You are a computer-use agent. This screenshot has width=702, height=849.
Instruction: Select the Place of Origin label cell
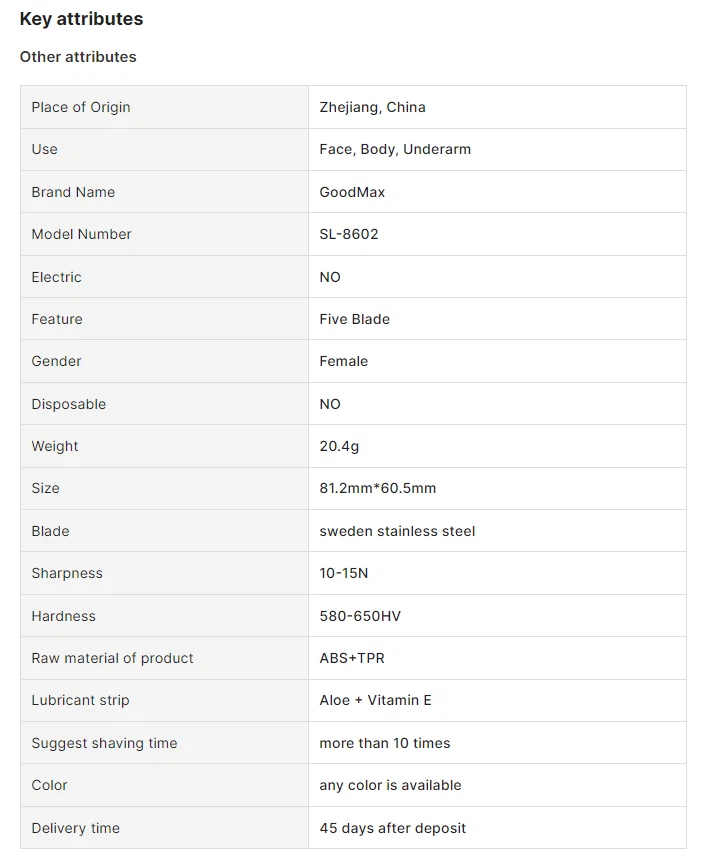click(165, 107)
